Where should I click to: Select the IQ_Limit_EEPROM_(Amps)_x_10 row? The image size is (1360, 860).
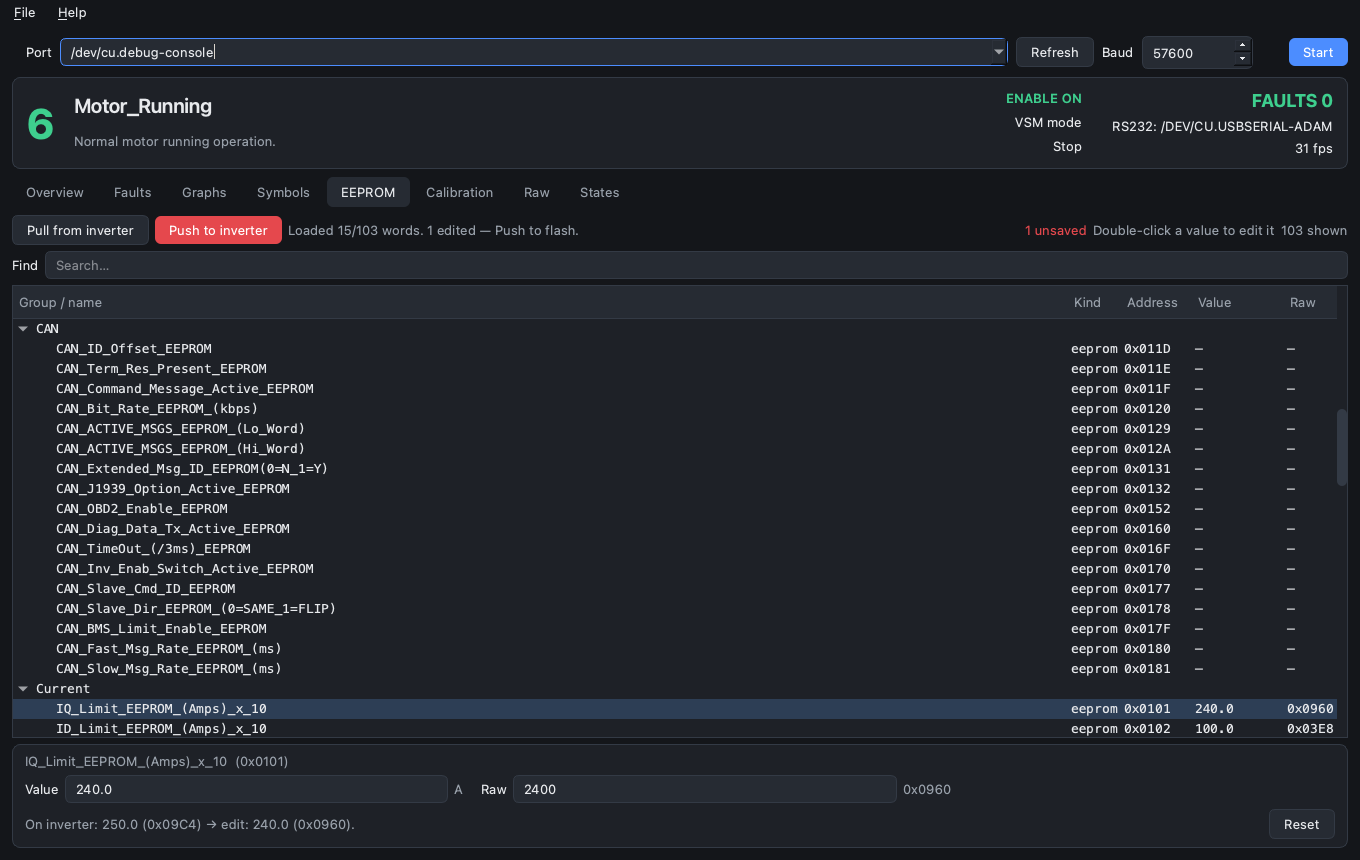[x=674, y=708]
